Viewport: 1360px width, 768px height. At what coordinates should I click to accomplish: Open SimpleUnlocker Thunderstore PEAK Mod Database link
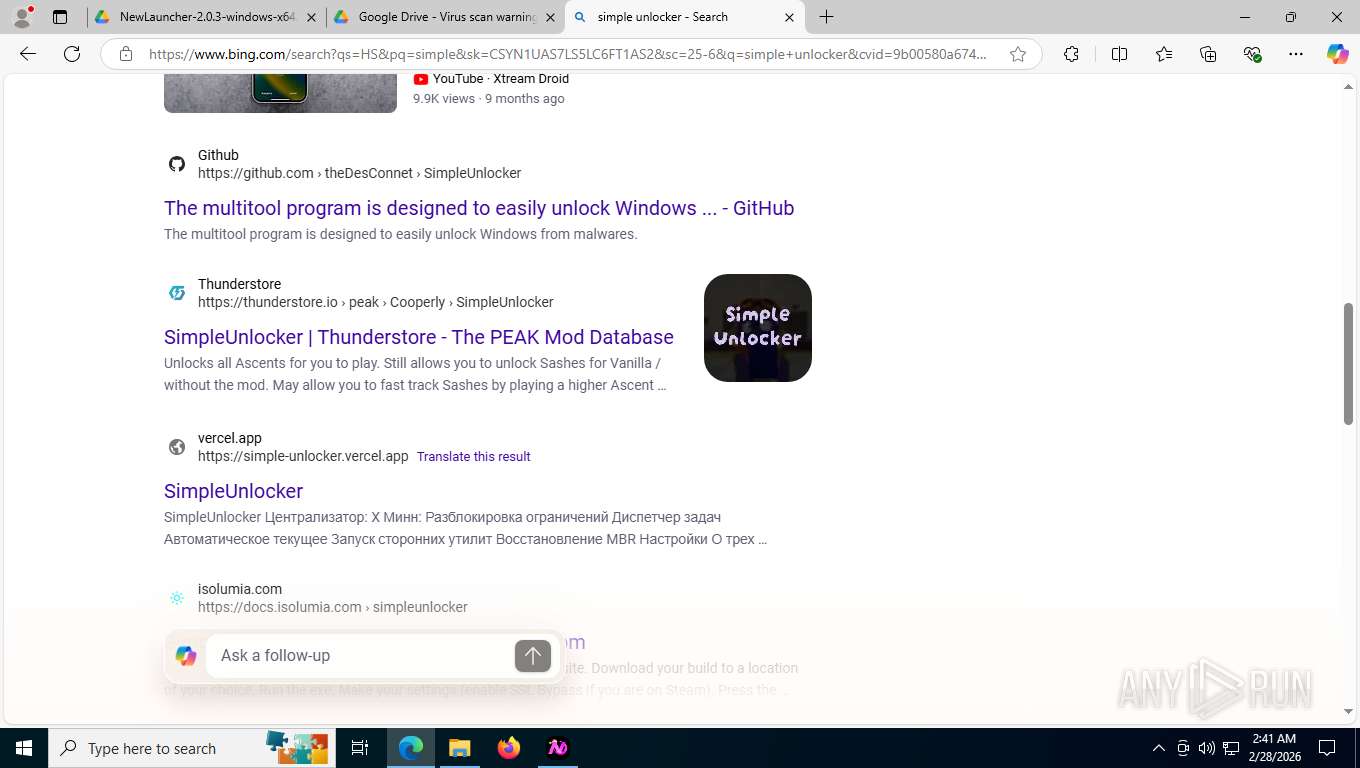419,337
